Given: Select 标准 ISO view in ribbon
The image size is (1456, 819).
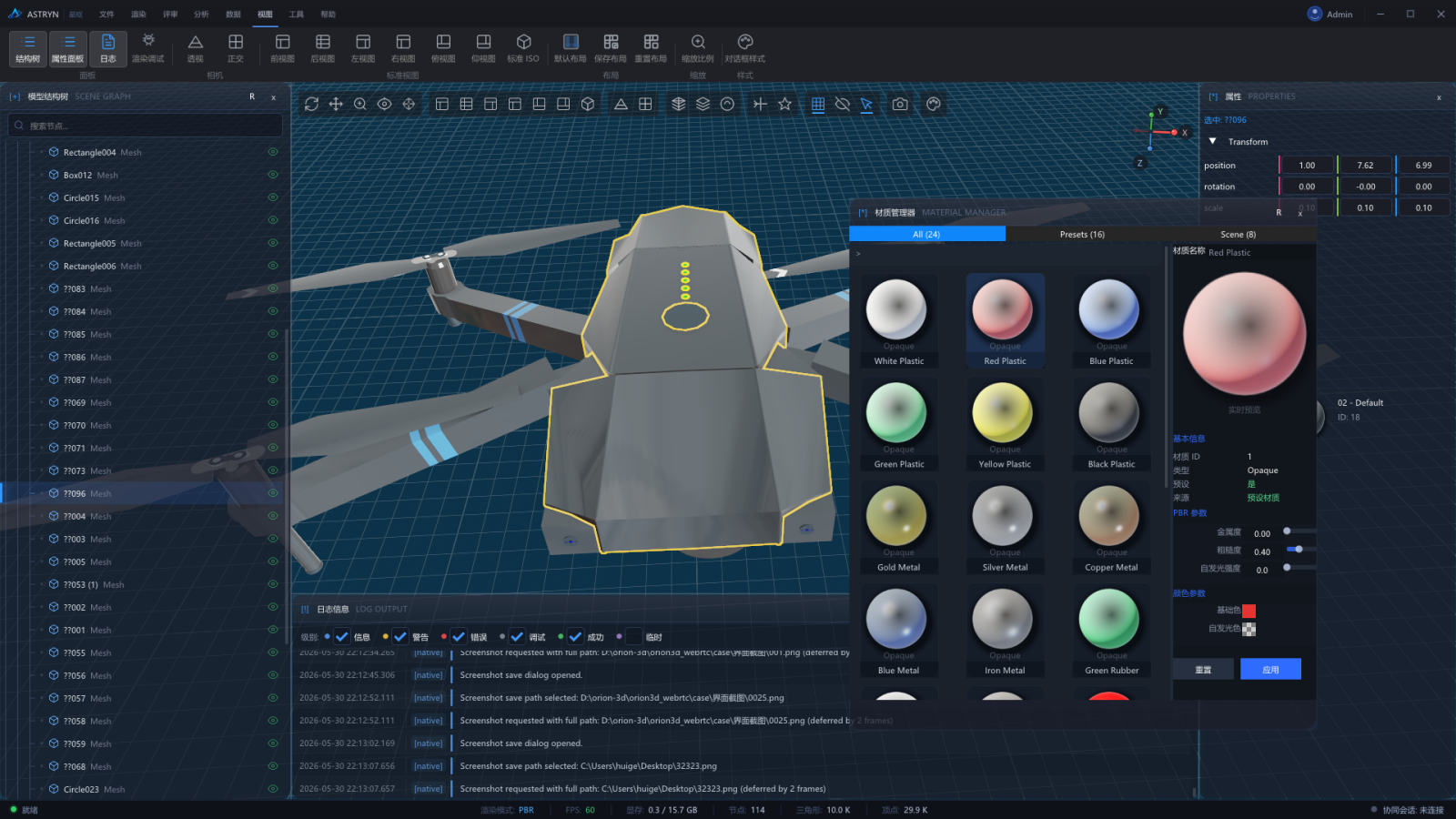Looking at the screenshot, I should (523, 48).
